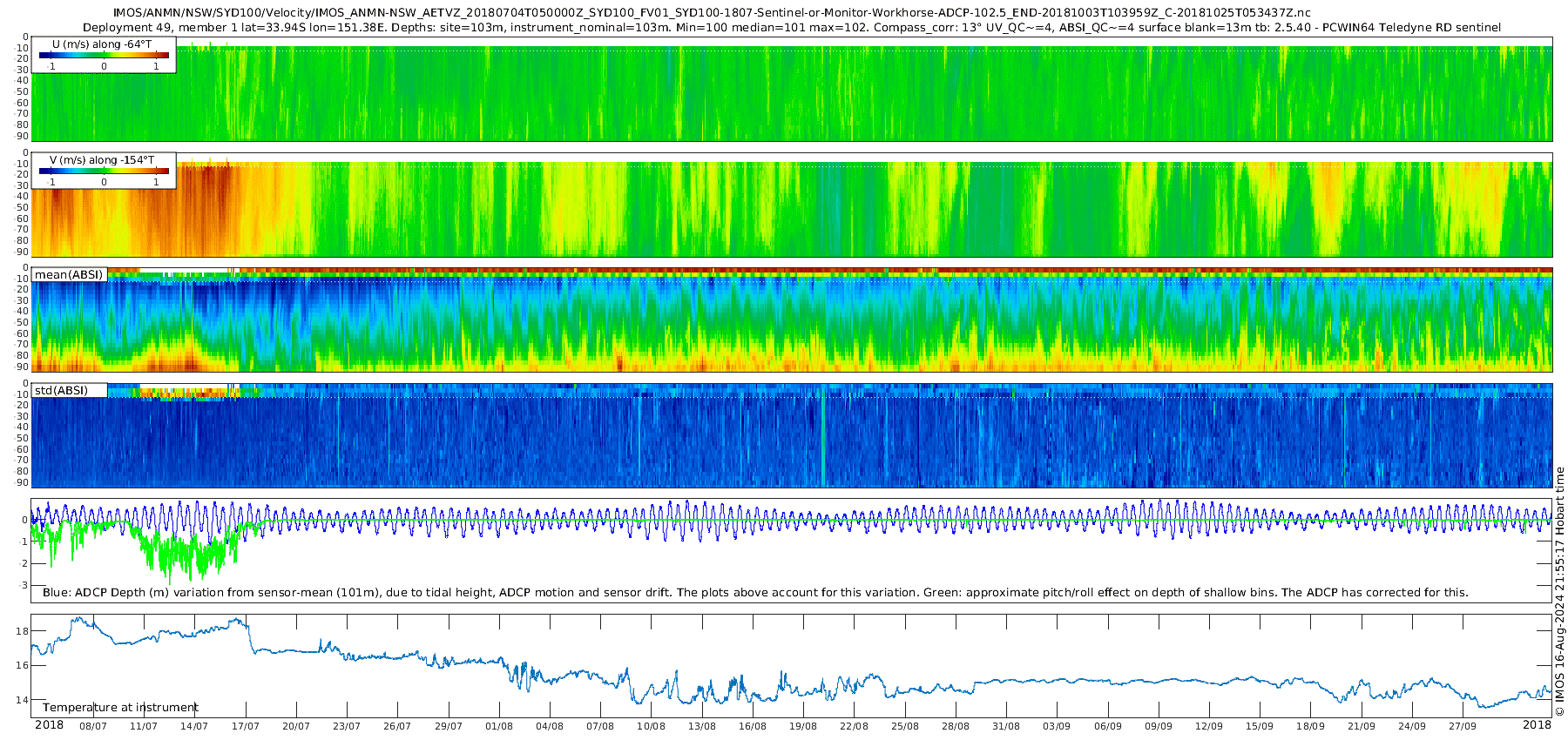1568x740 pixels.
Task: Click the 14/07 date tick on time axis
Action: coord(194,726)
